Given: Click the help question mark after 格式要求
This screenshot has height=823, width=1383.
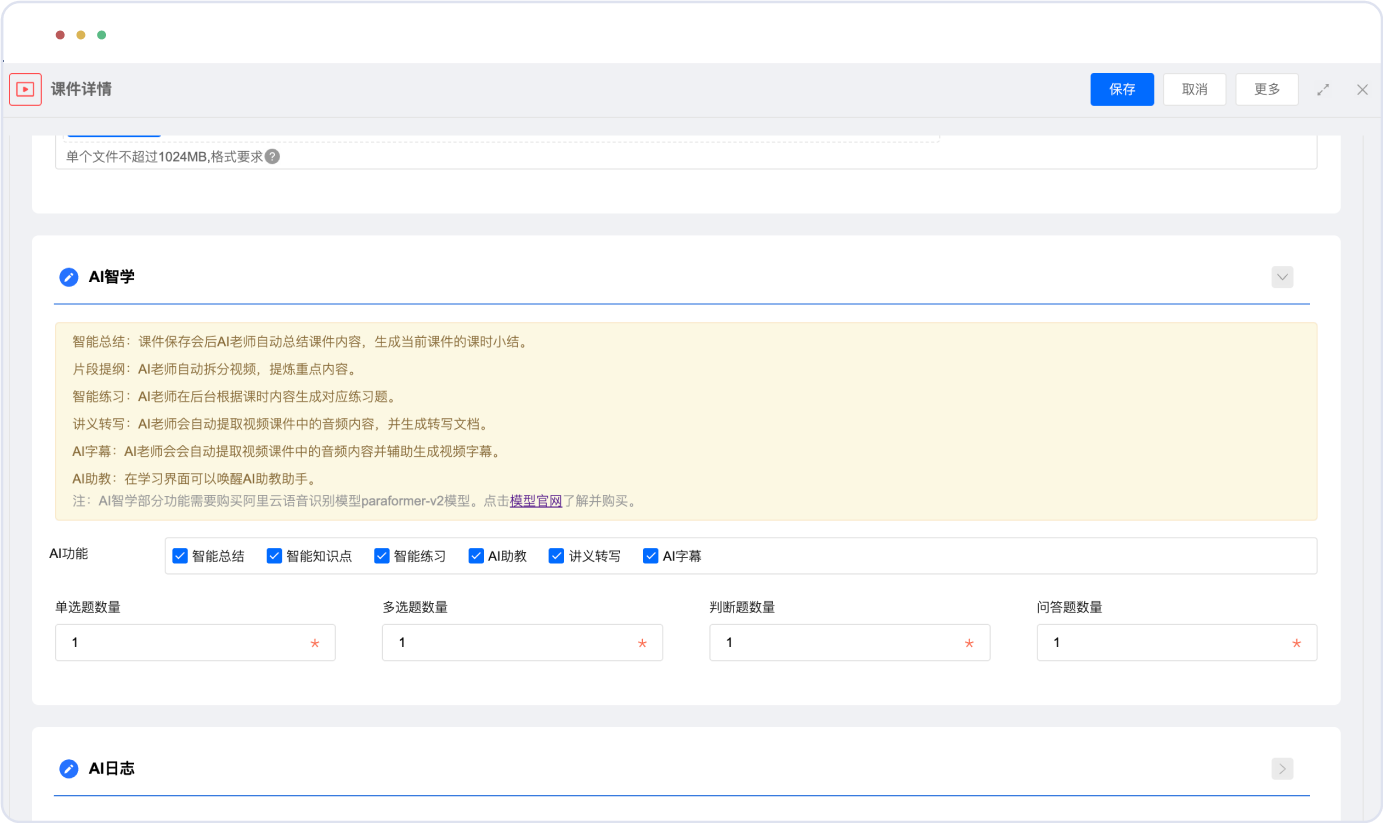Looking at the screenshot, I should point(272,157).
